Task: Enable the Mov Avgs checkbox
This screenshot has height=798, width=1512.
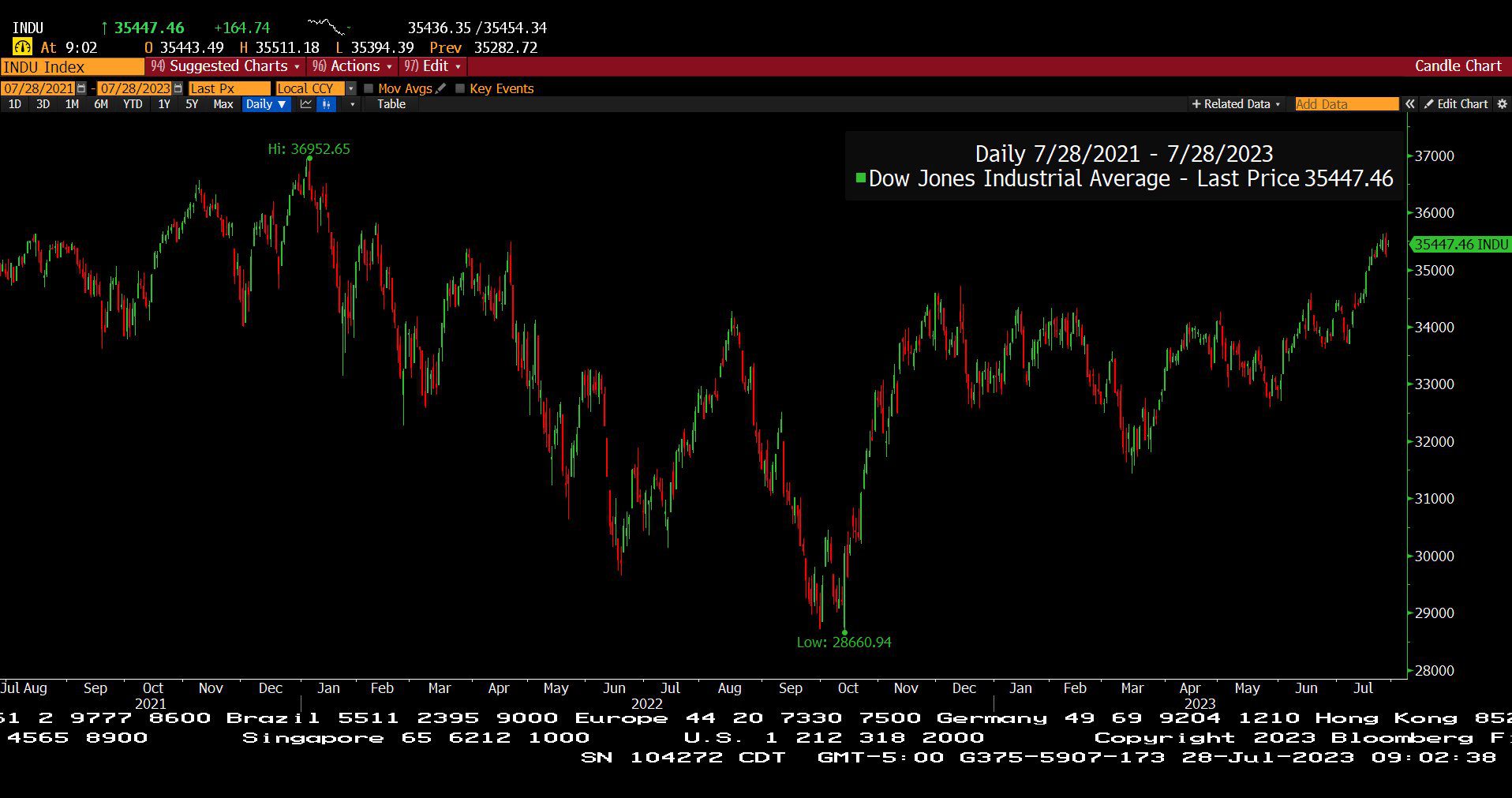Action: (369, 88)
